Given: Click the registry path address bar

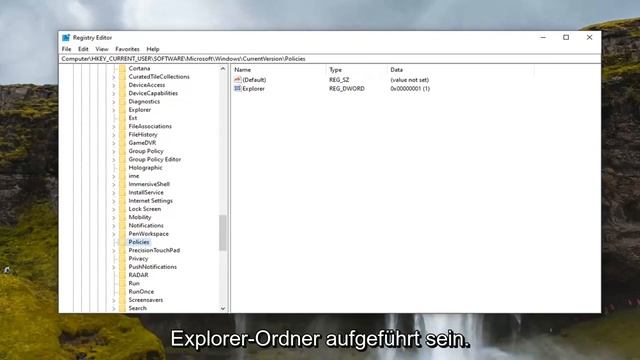Looking at the screenshot, I should click(330, 59).
